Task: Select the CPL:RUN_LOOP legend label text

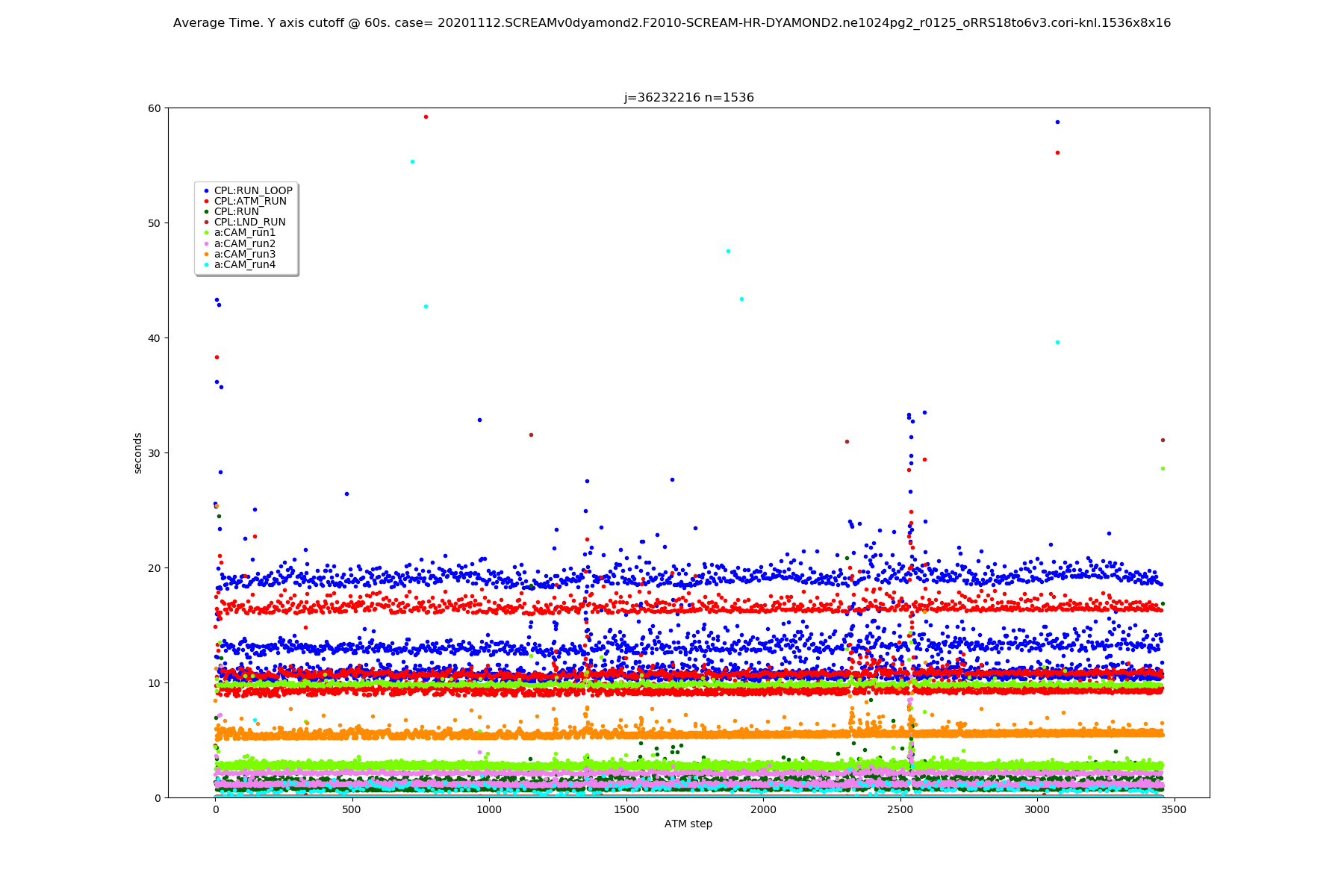Action: [x=253, y=191]
